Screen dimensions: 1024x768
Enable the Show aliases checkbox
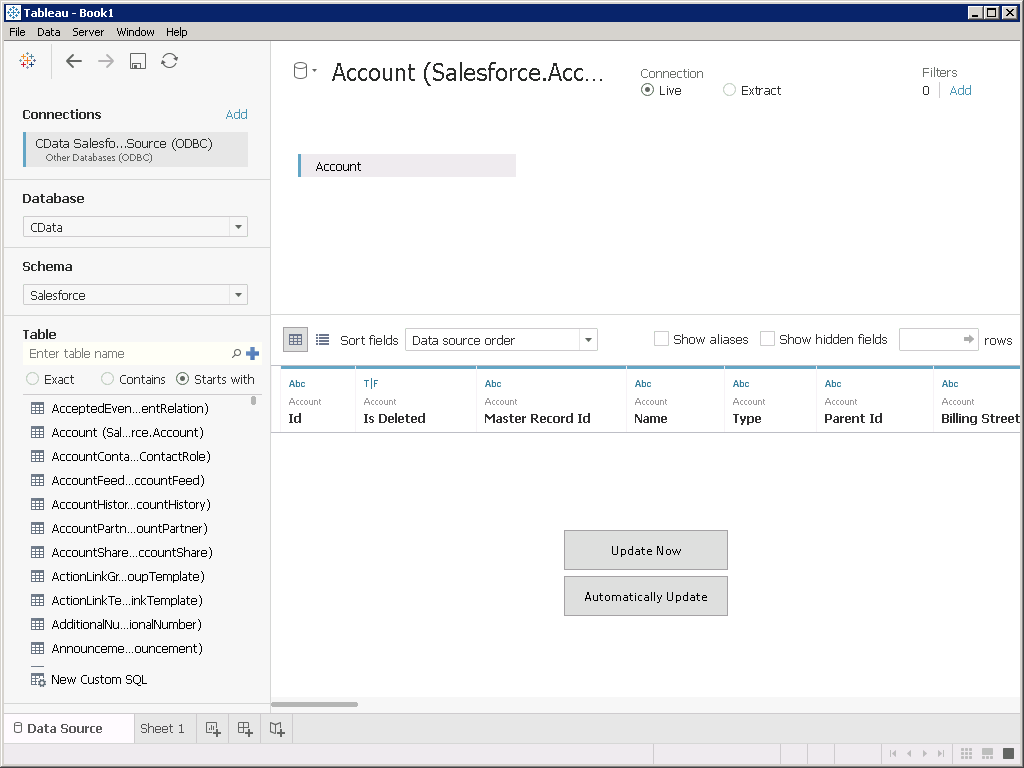point(661,339)
